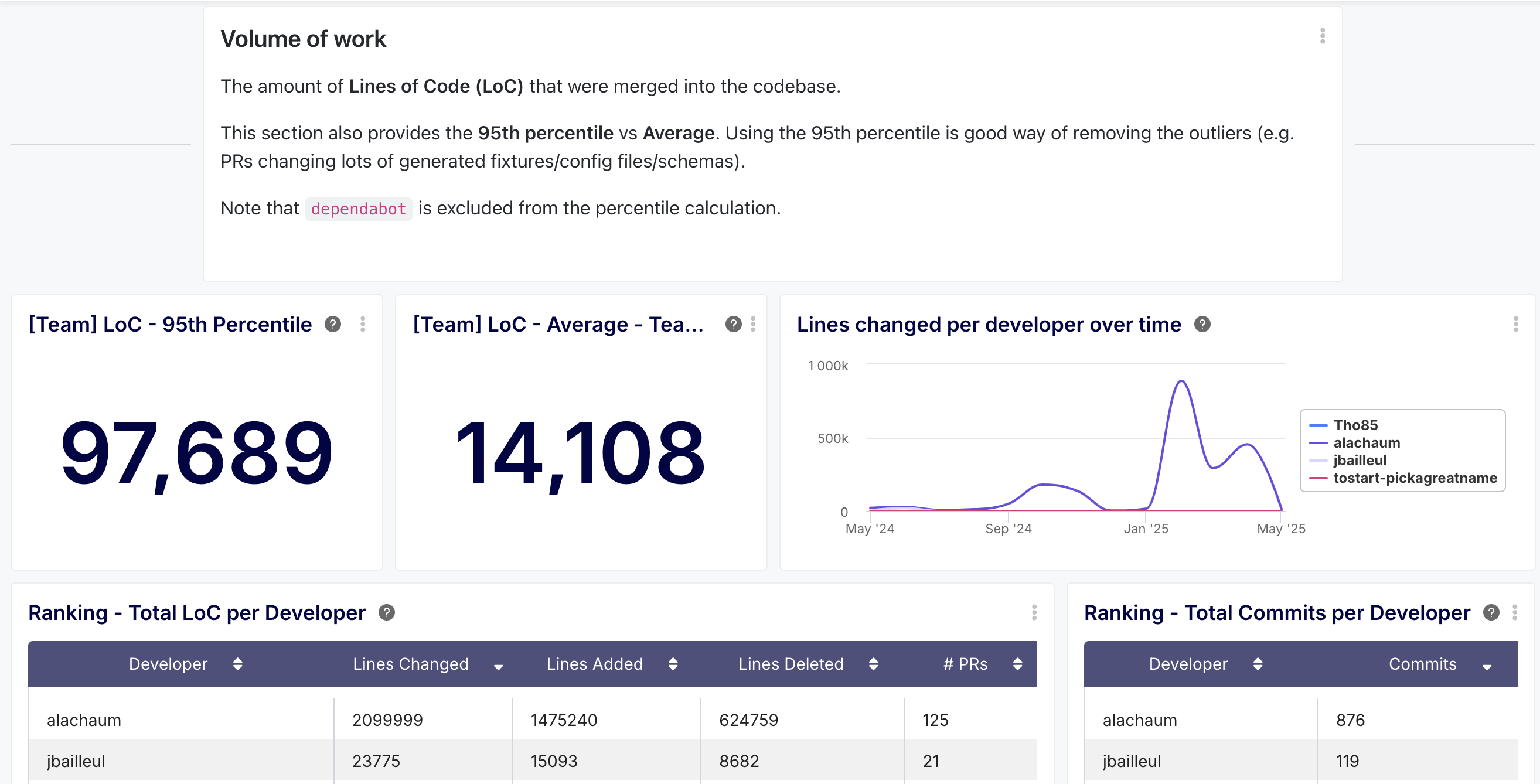The image size is (1540, 784).
Task: Click the help icon next to Lines changed chart title
Action: pyautogui.click(x=1202, y=325)
